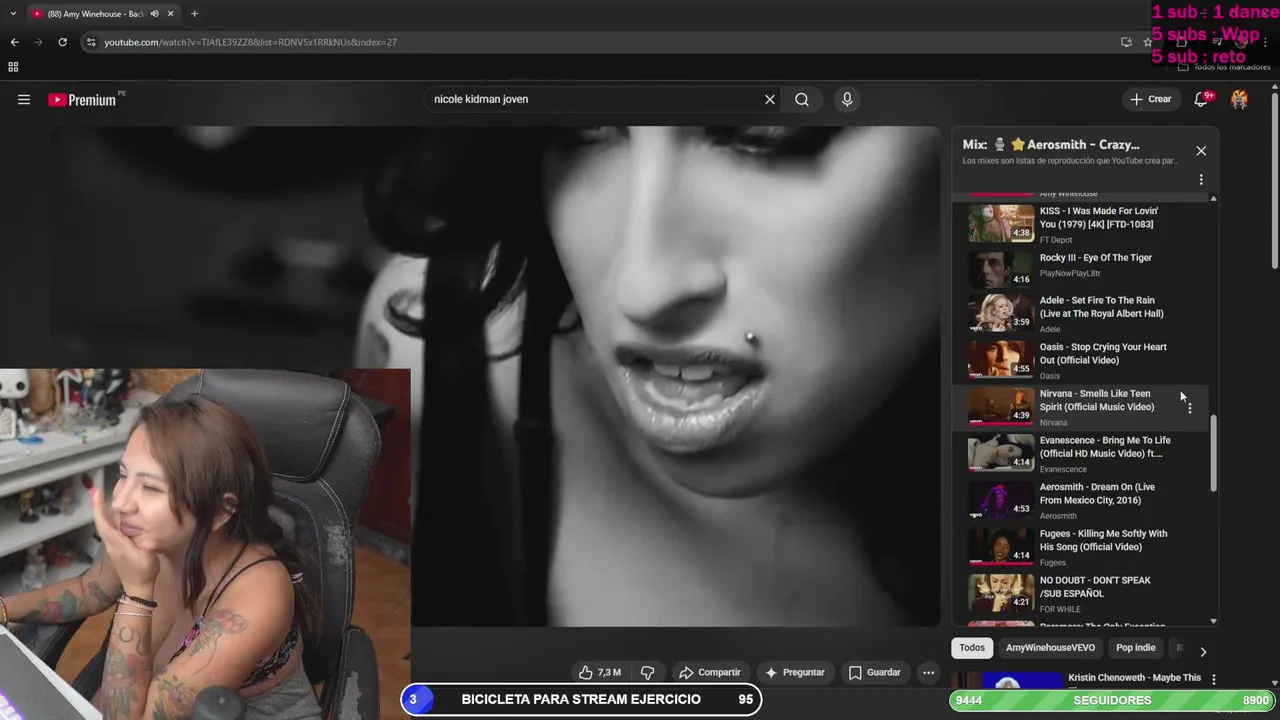Open 'Kristin Chenoweth - Maybe This' video title

(1134, 678)
